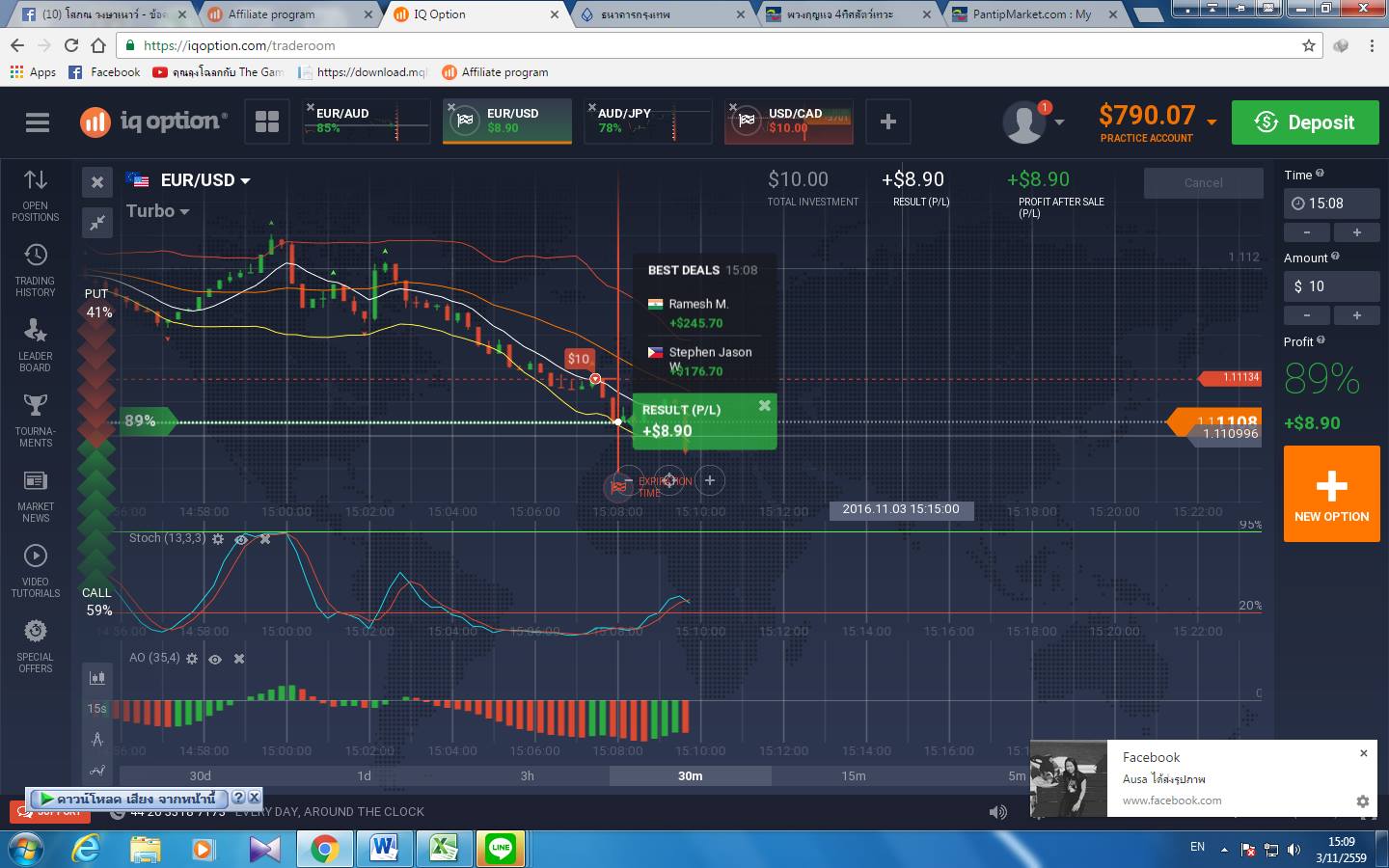Click the Amount field showing $10
1389x868 pixels.
[x=1331, y=286]
